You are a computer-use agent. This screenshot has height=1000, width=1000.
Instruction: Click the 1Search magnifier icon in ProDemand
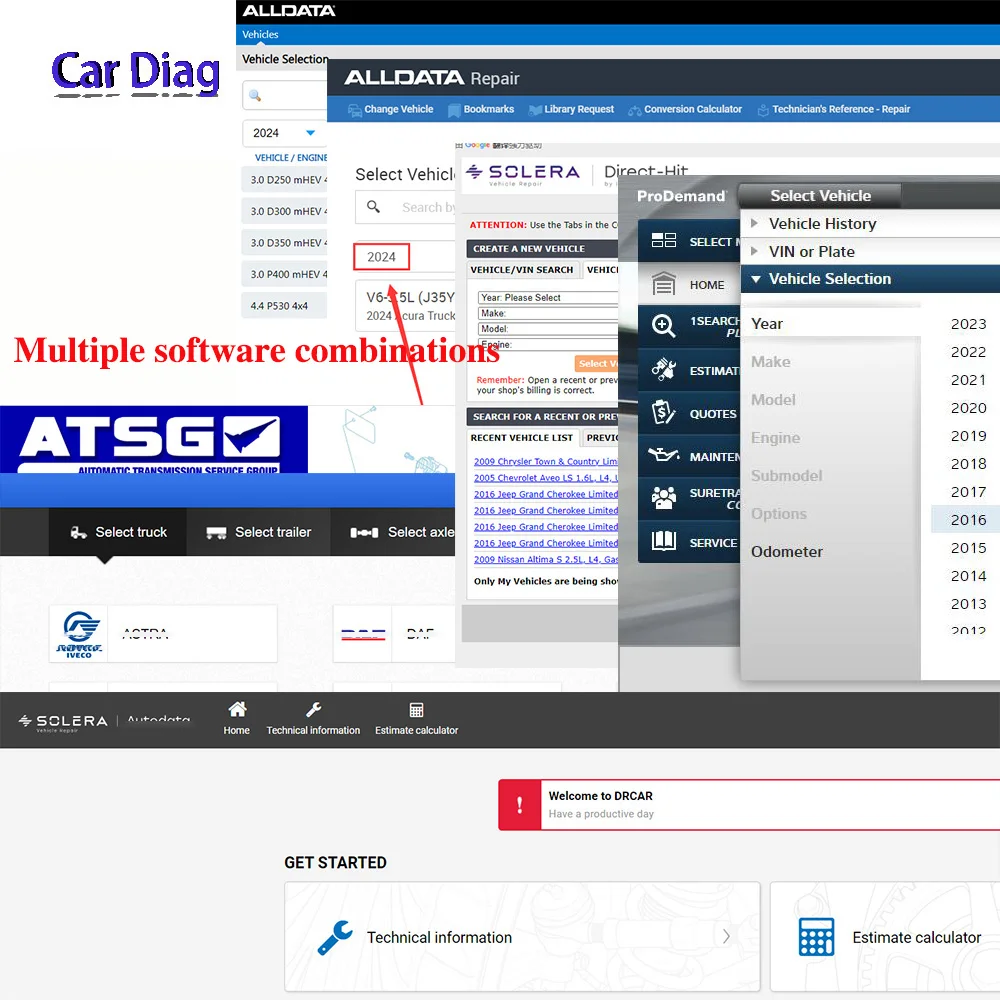pos(664,326)
